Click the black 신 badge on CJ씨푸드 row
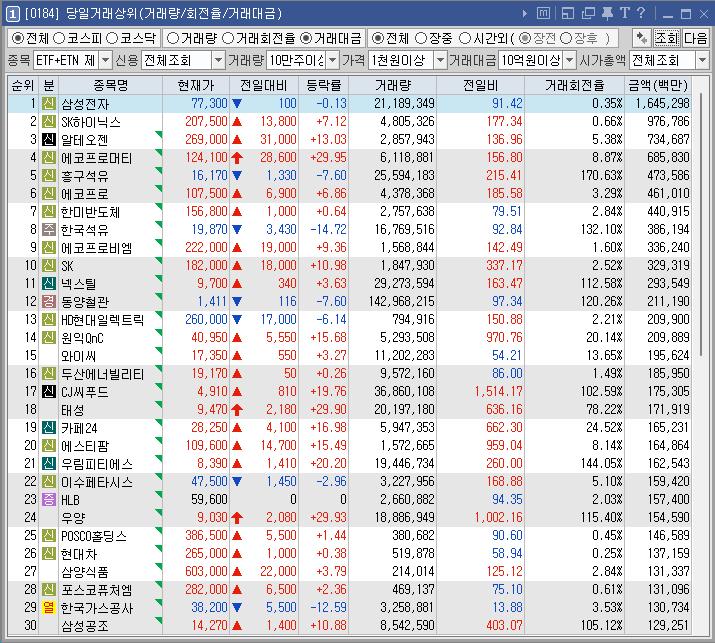Viewport: 715px width, 643px height. point(49,391)
